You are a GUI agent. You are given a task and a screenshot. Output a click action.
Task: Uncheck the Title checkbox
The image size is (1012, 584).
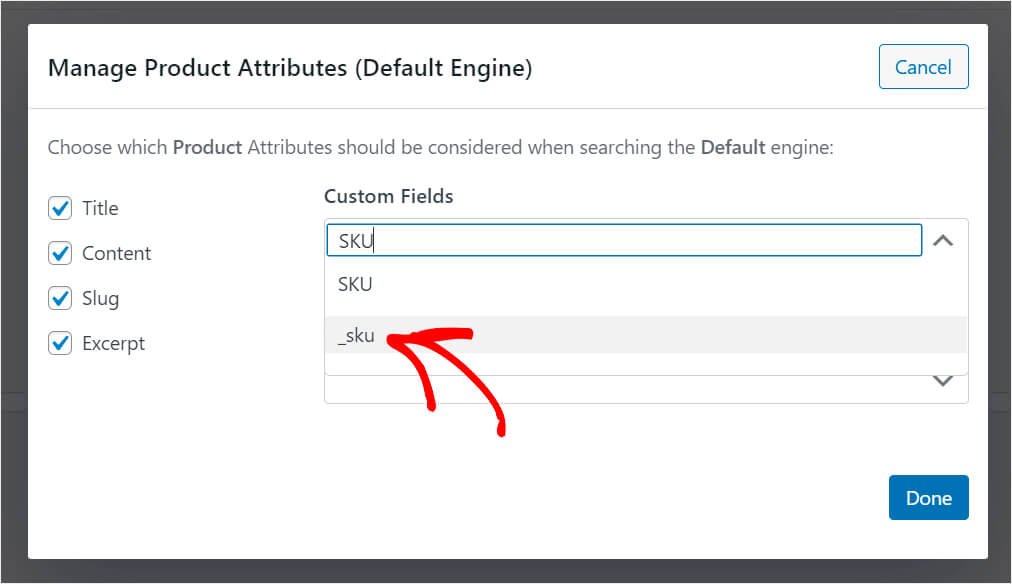(60, 208)
